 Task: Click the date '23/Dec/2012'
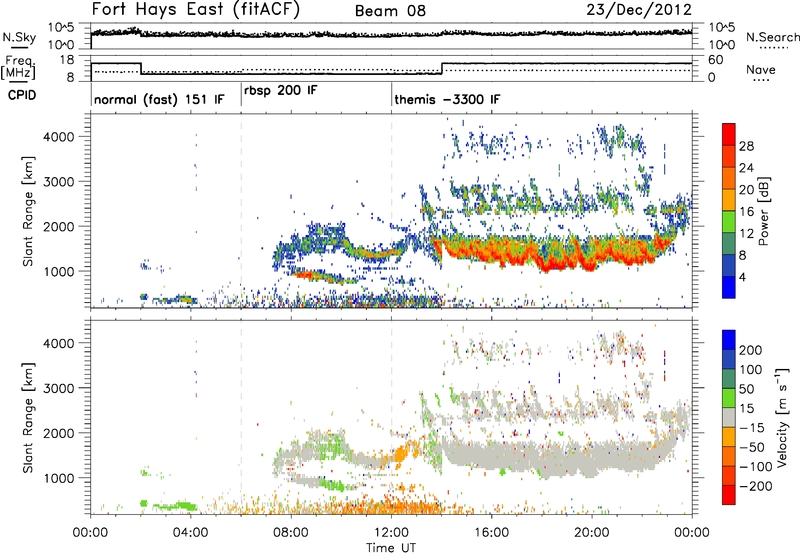click(x=639, y=9)
